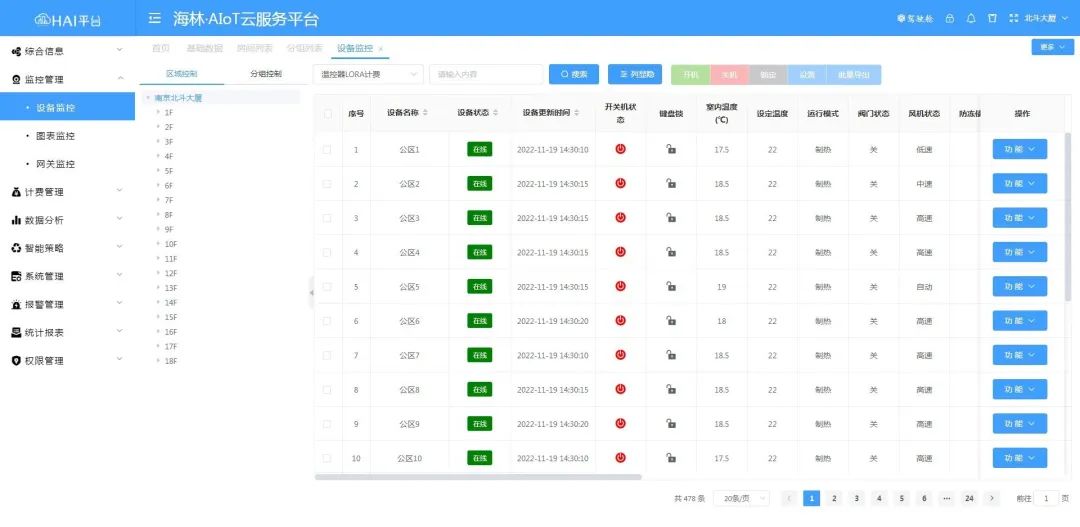Image resolution: width=1080 pixels, height=527 pixels.
Task: Open the notification bell
Action: tap(971, 18)
